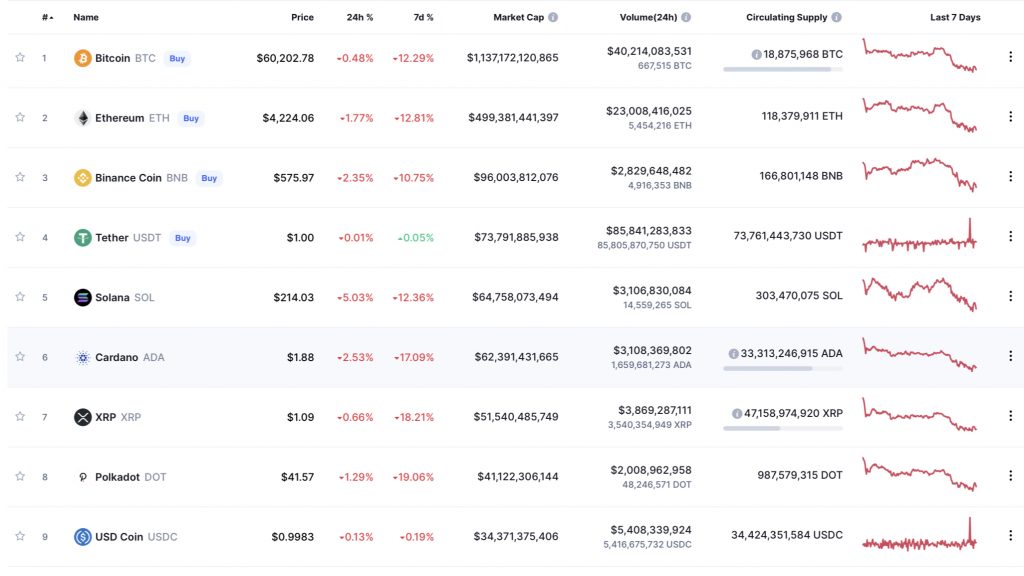Open the more options menu for Cardano
Viewport: 1024px width, 576px height.
click(1010, 356)
